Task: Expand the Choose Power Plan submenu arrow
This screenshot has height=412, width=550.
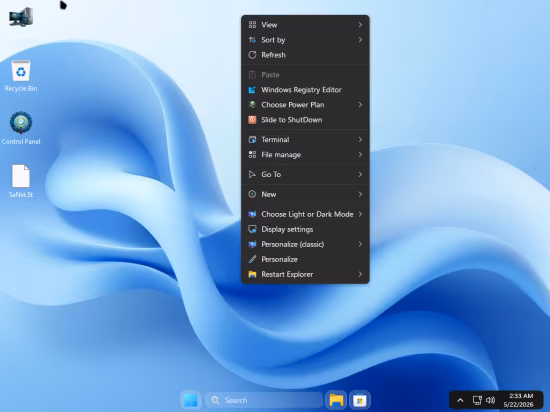Action: pos(360,104)
